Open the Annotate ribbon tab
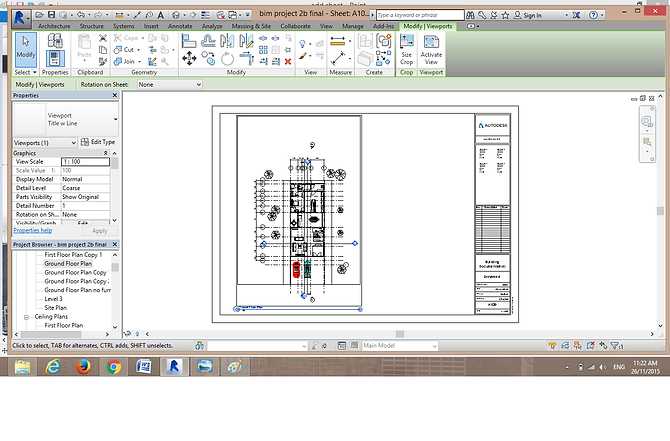670x441 pixels. click(x=180, y=26)
